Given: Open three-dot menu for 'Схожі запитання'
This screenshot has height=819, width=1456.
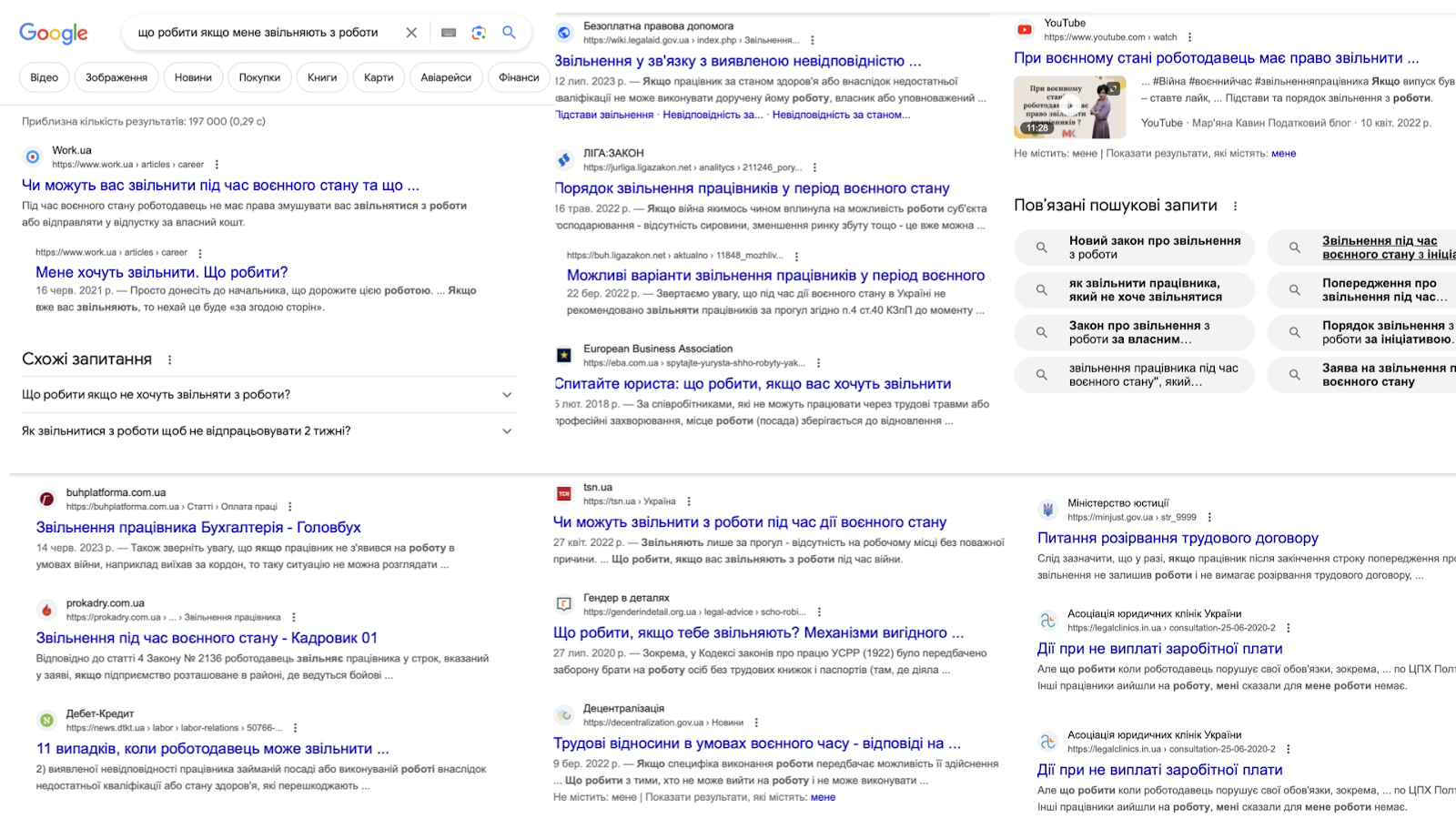Looking at the screenshot, I should point(169,359).
